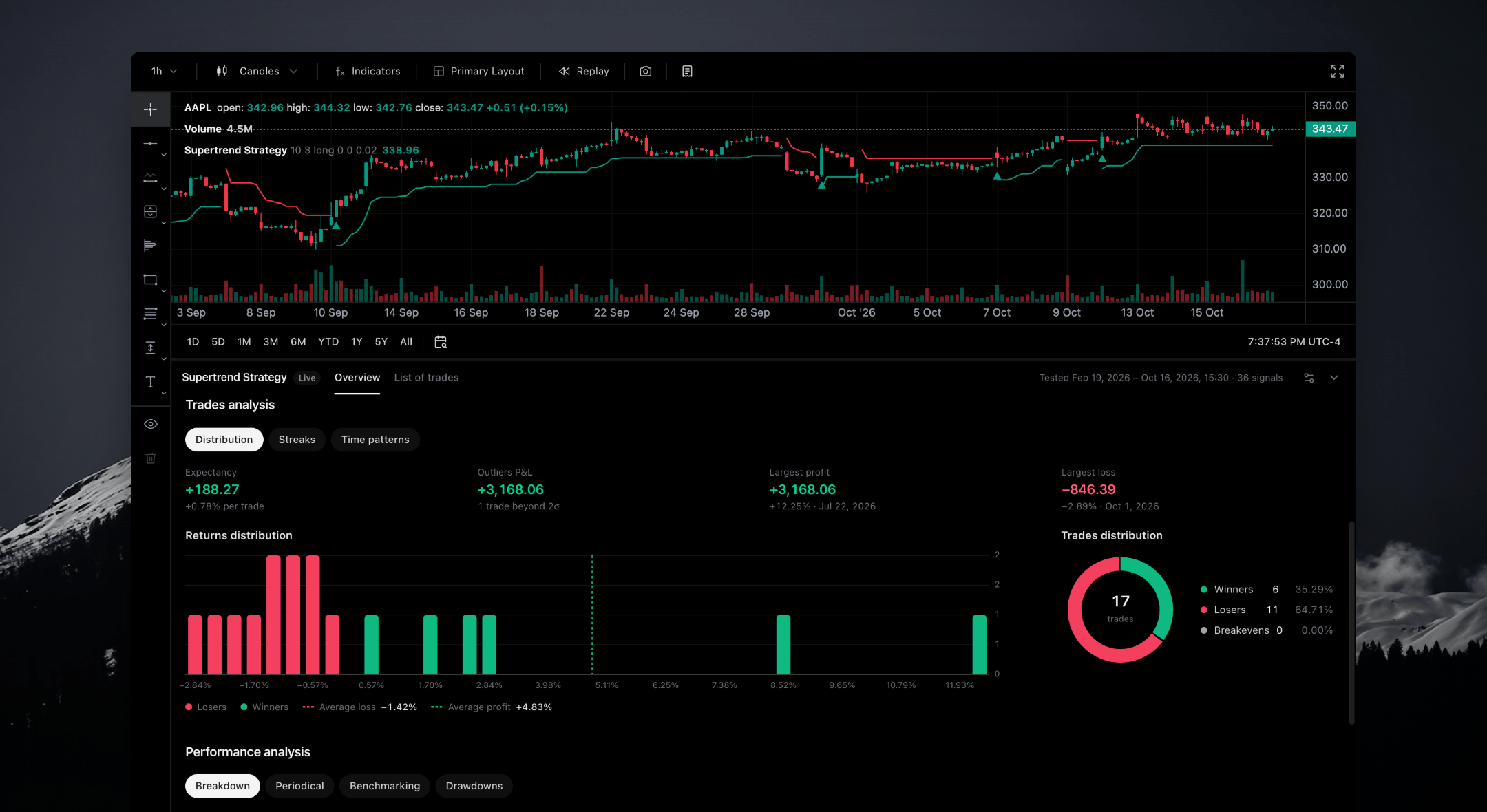Open the Fibonacci lines tool

pos(150,314)
